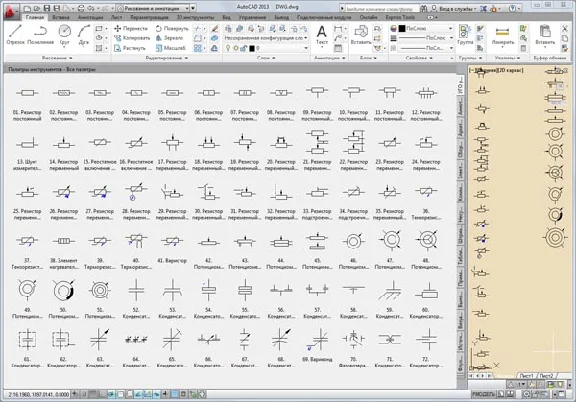The height and width of the screenshot is (402, 576).
Task: Click the open file icon in quick access
Action: pos(36,8)
